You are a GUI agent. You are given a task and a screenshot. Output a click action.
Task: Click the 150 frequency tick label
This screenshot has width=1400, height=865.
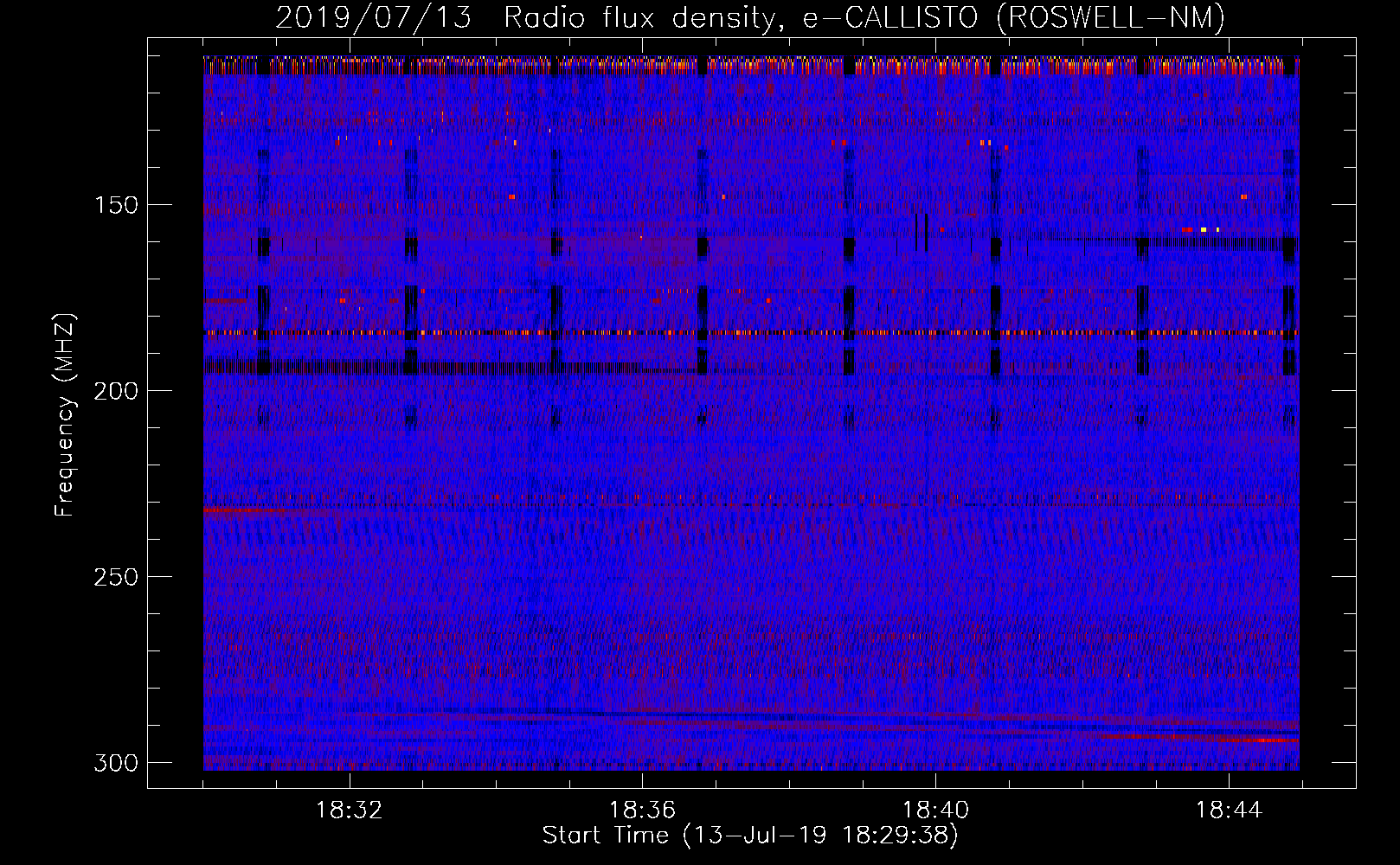pyautogui.click(x=116, y=205)
